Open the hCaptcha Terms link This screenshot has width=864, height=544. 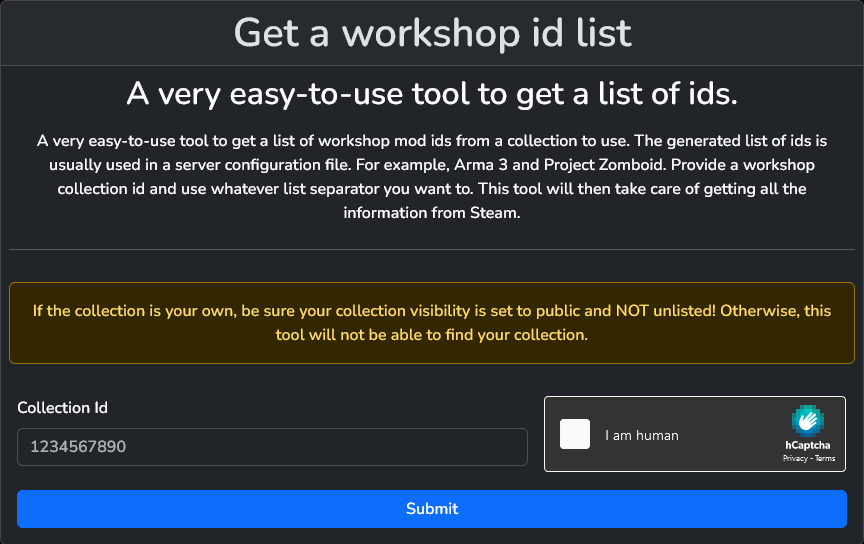824,458
